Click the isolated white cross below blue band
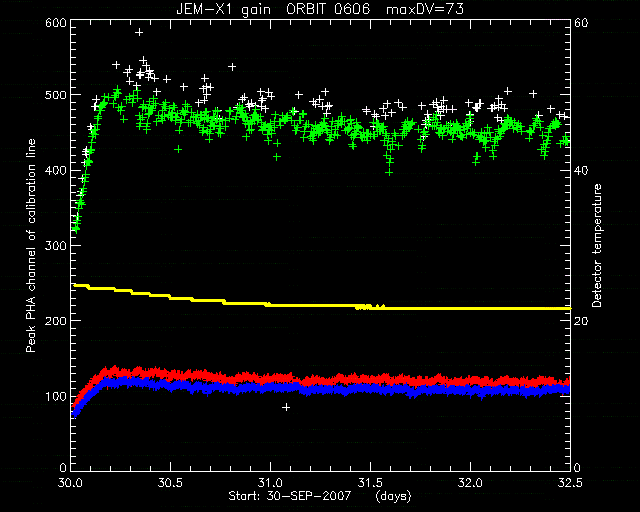The height and width of the screenshot is (512, 640). pos(286,407)
